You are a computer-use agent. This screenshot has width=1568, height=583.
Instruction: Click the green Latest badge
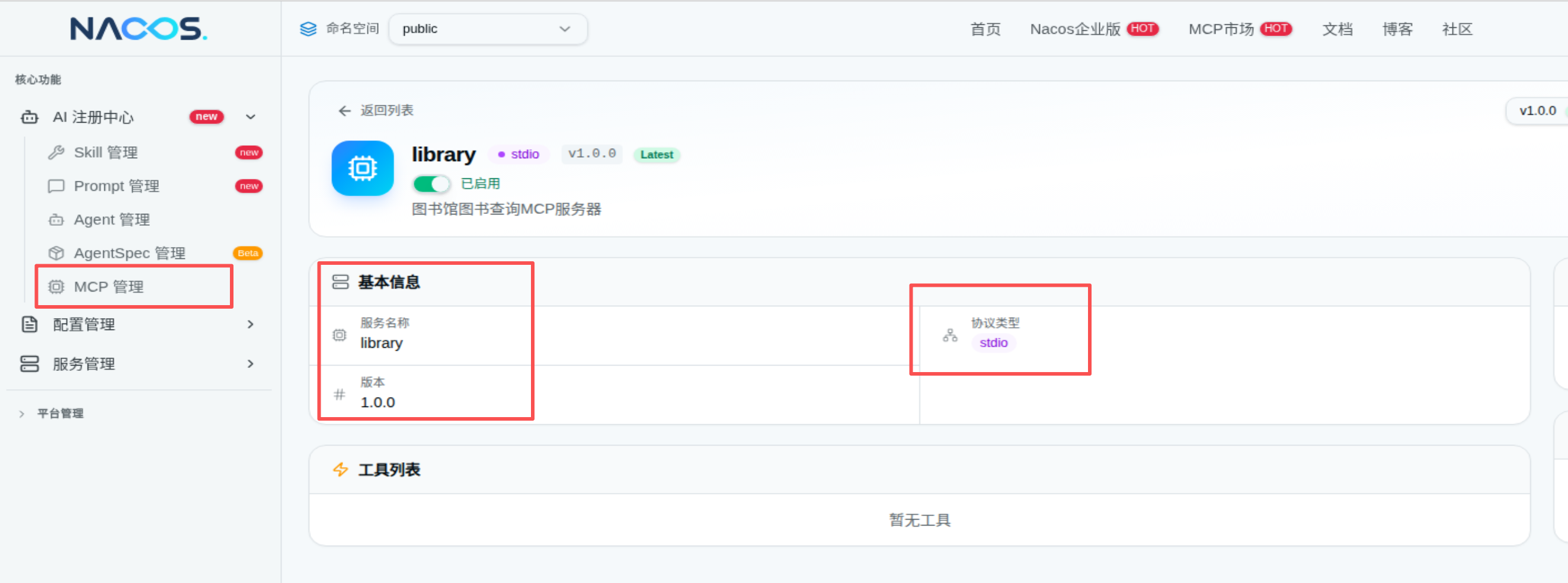(x=657, y=155)
